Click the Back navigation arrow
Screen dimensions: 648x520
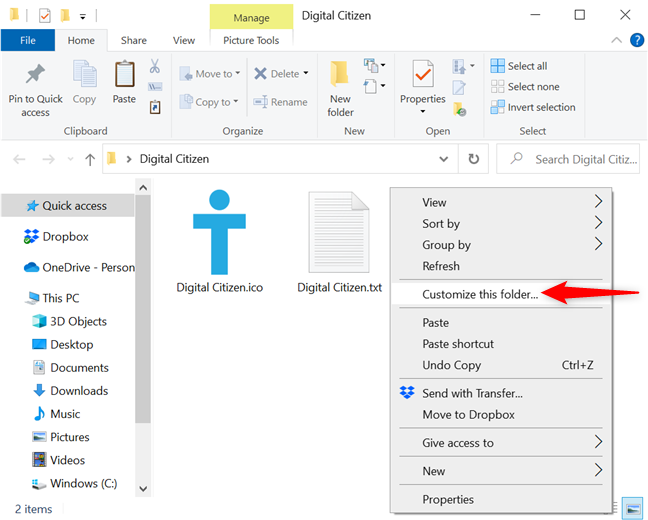coord(19,159)
